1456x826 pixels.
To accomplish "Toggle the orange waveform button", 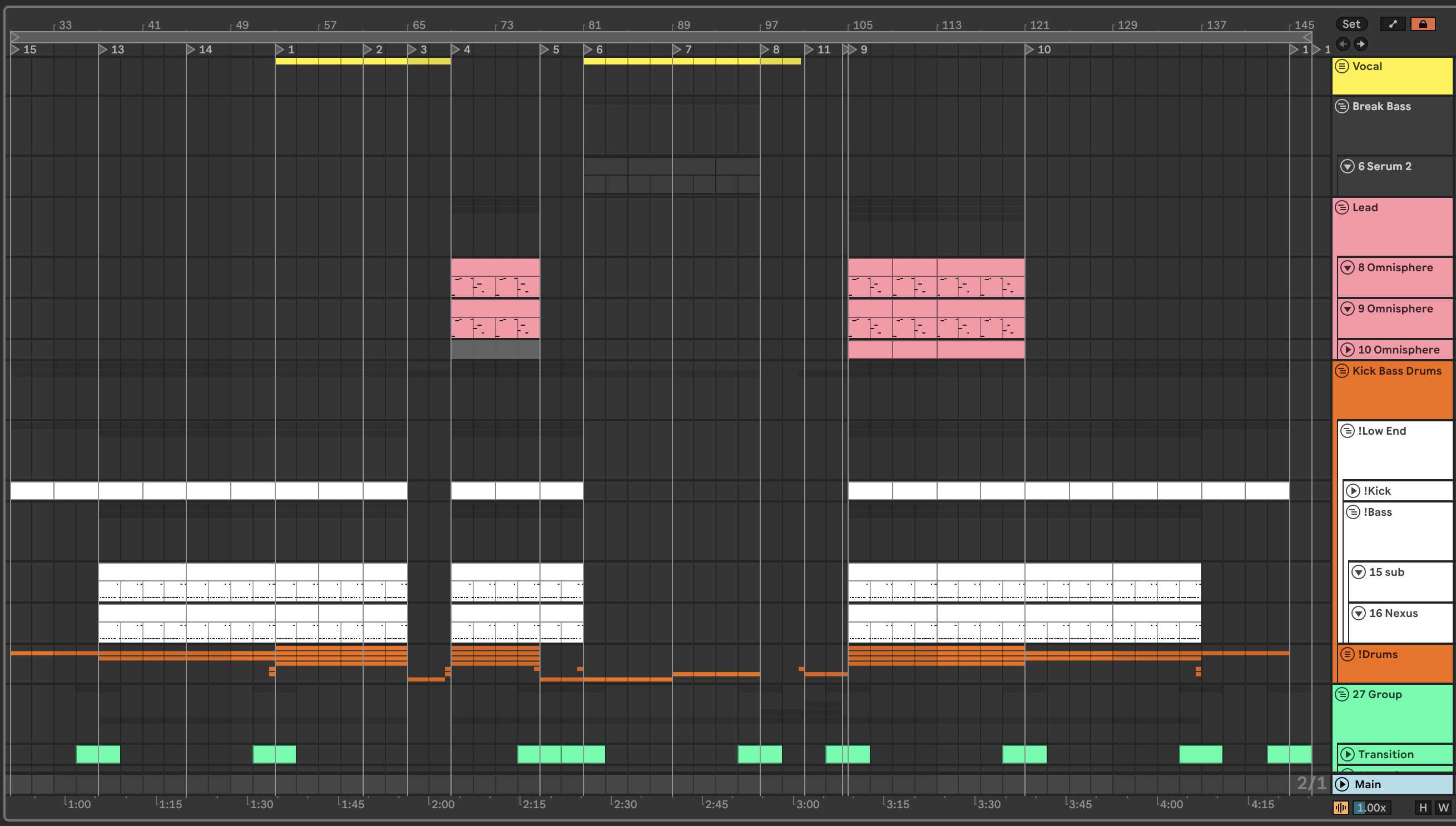I will tap(1340, 807).
